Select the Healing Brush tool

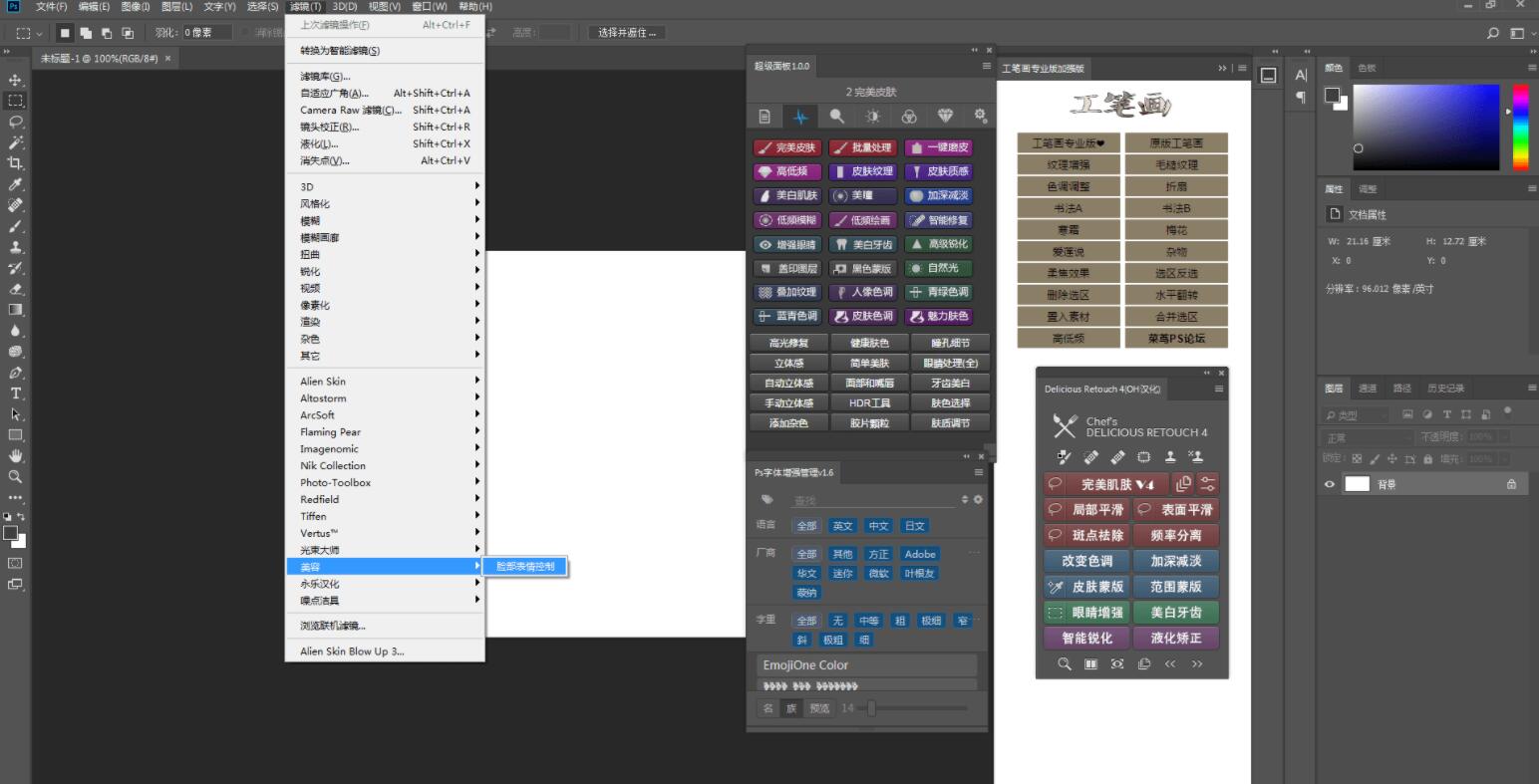point(15,205)
